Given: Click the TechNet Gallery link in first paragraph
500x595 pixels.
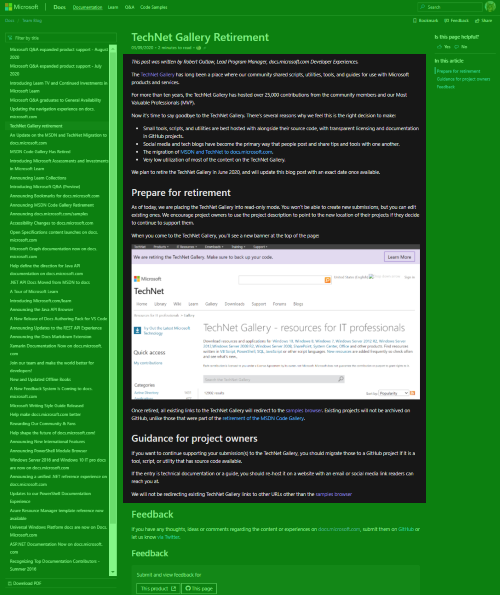Looking at the screenshot, I should click(x=157, y=75).
